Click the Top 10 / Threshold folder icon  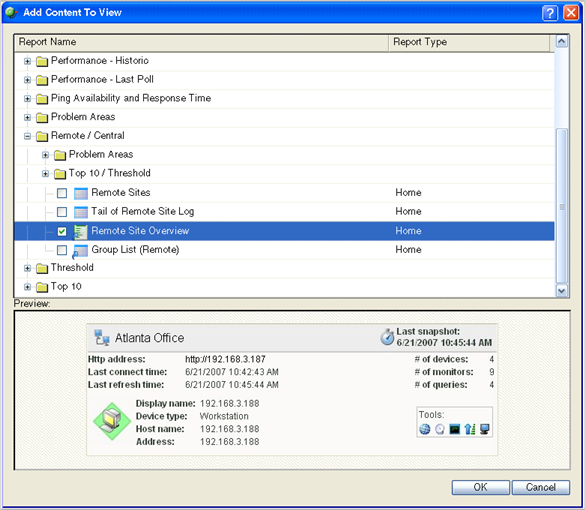(x=60, y=173)
